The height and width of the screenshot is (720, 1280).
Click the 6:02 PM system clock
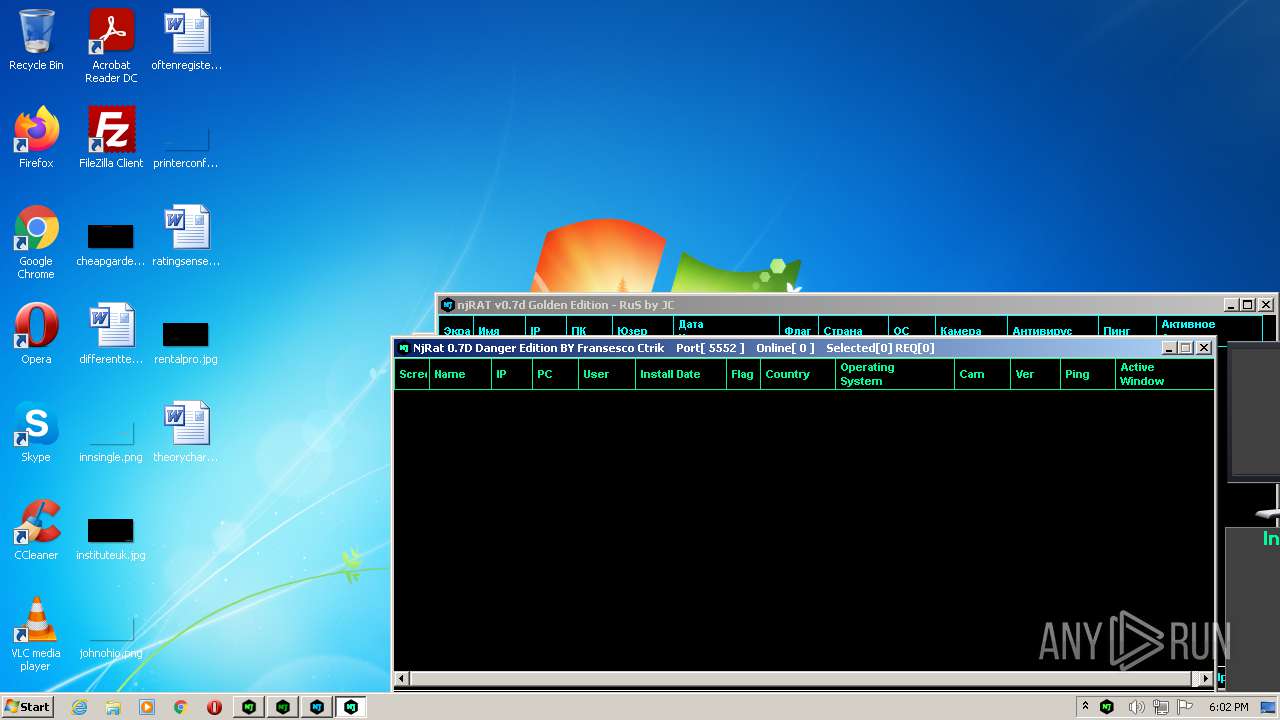coord(1228,707)
